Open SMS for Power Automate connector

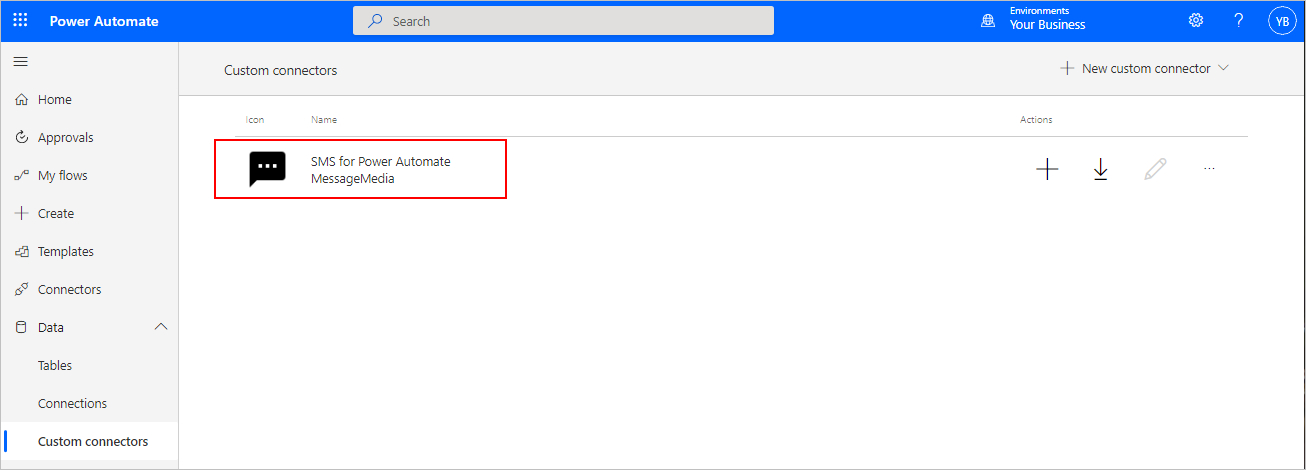click(381, 162)
